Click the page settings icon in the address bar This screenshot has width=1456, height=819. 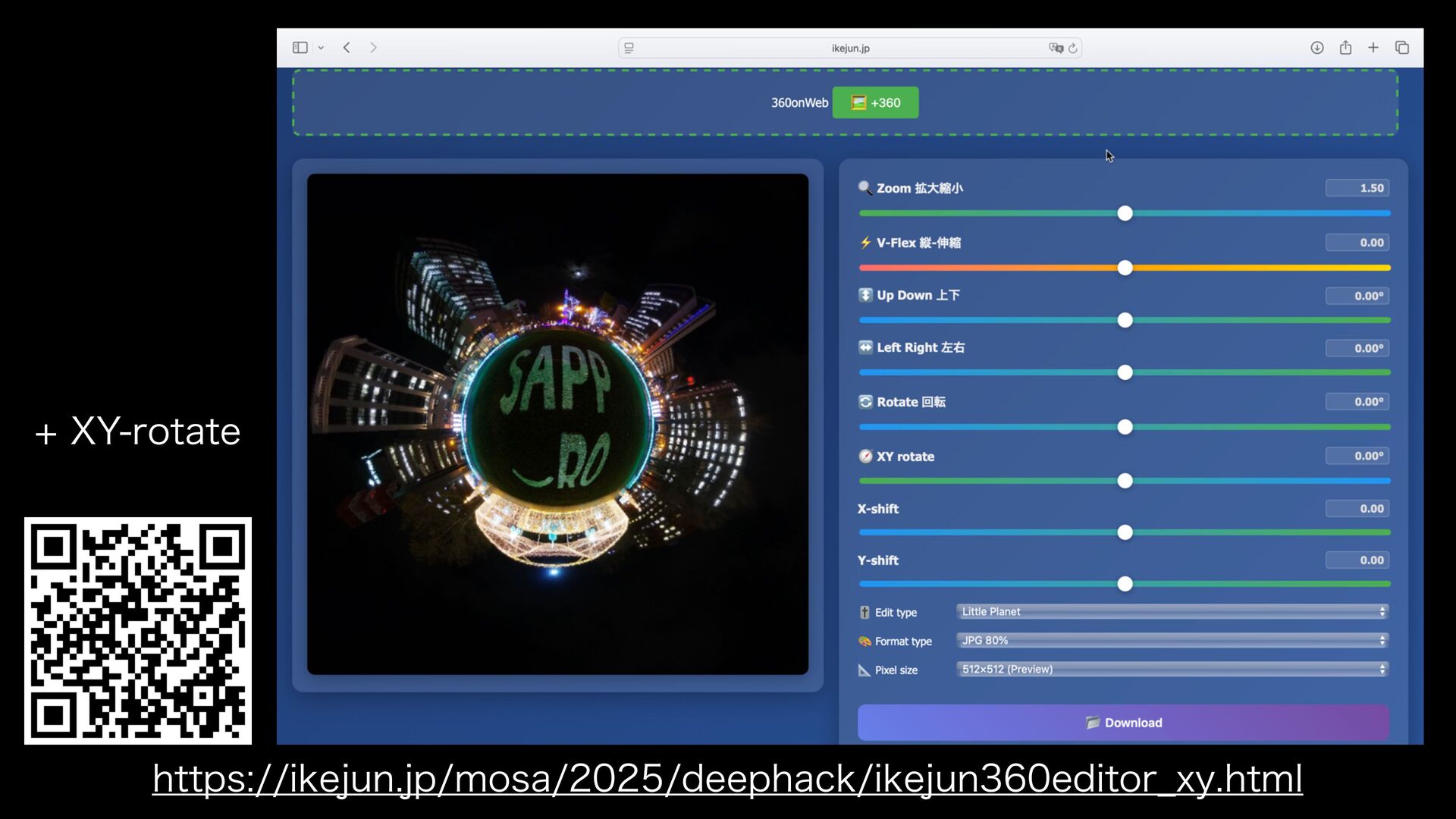click(x=629, y=48)
